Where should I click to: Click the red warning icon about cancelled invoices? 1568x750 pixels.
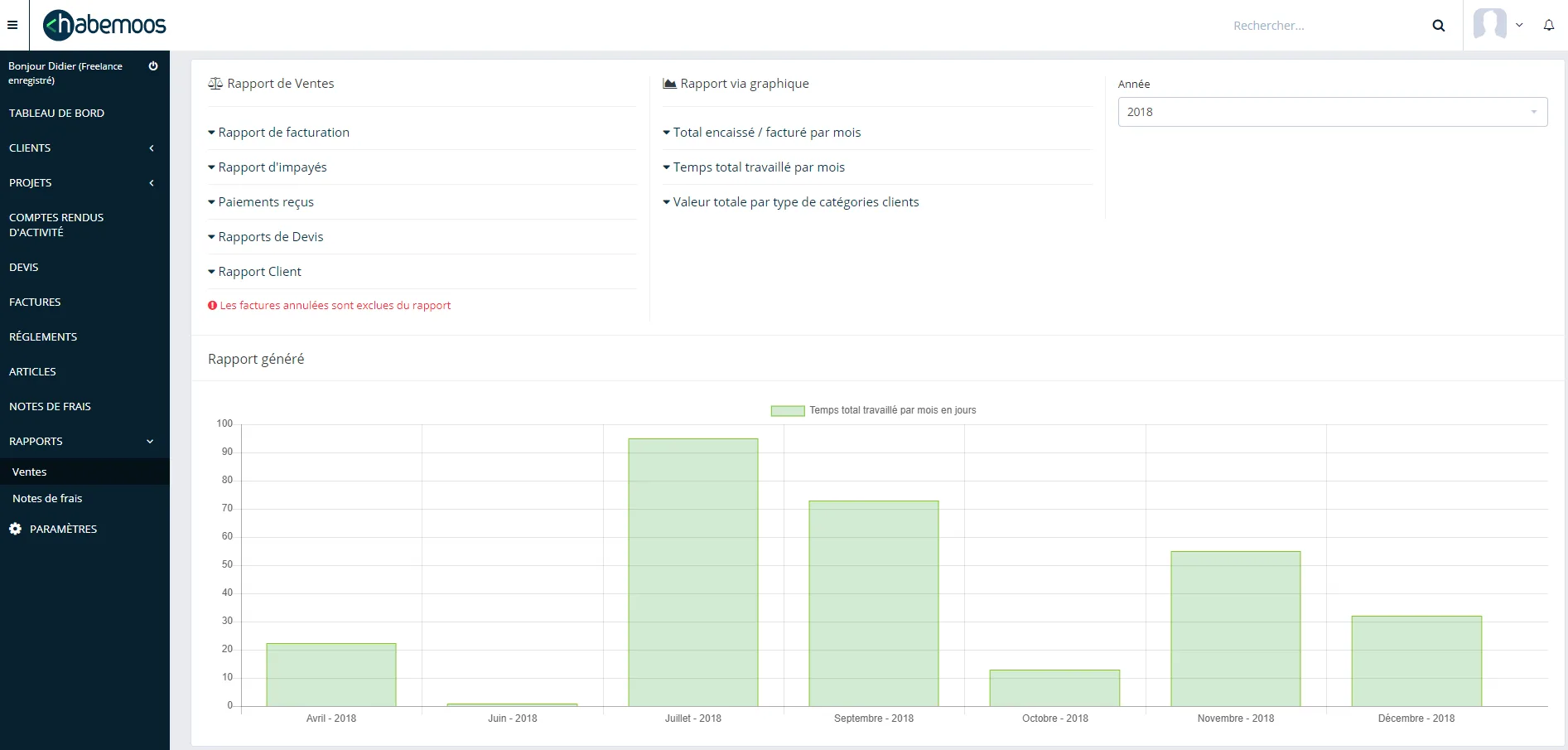(212, 305)
